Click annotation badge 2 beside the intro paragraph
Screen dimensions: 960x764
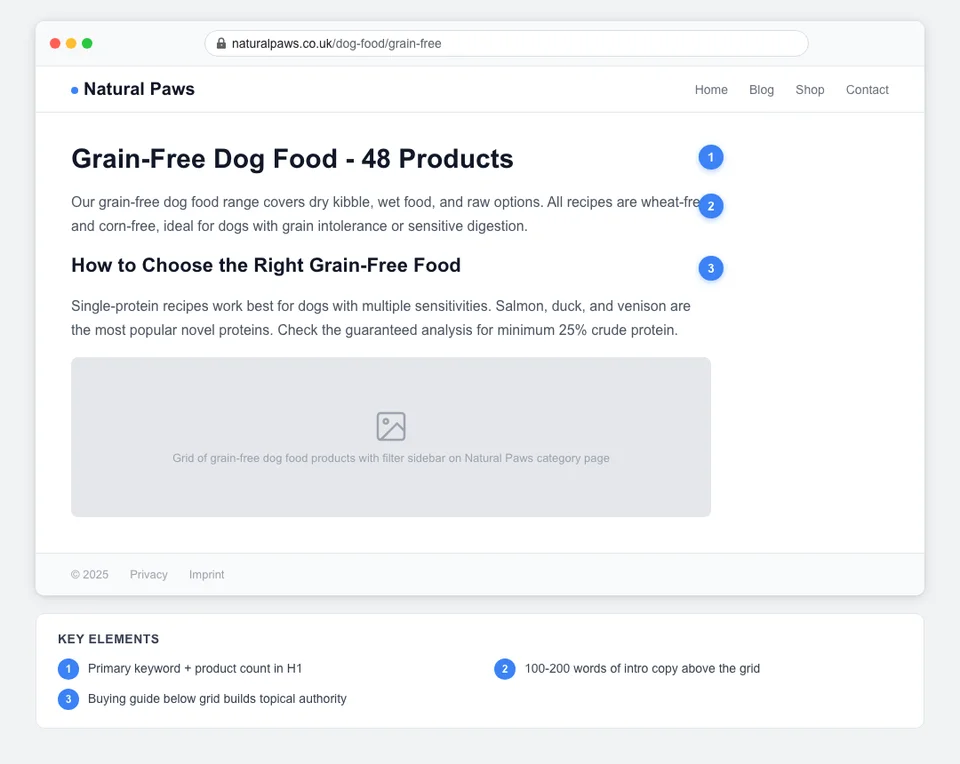coord(711,206)
